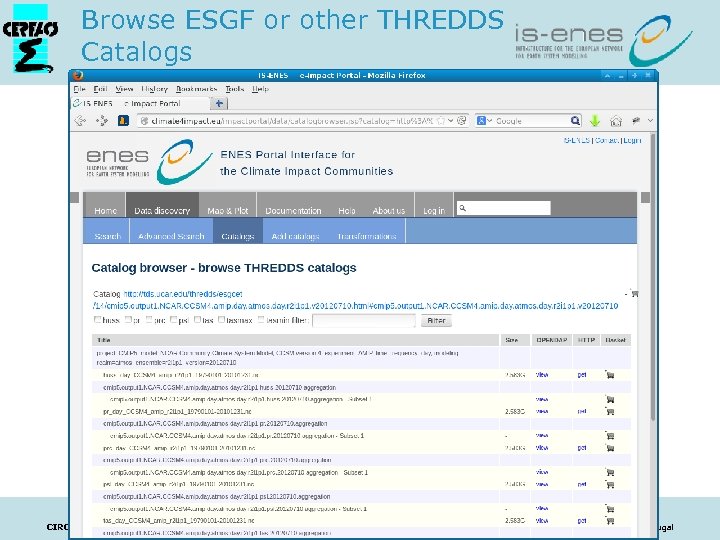Add the whole catalog to basket, top-right cart
Viewport: 720px width, 540px height.
(x=635, y=293)
